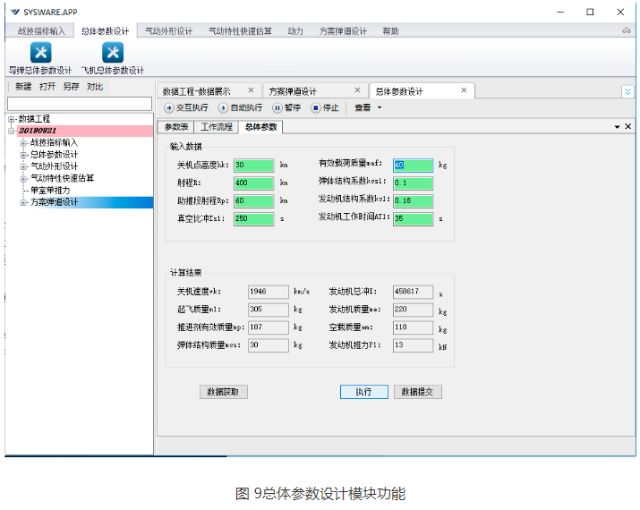Pause execution with the 暂停 button

tap(286, 108)
